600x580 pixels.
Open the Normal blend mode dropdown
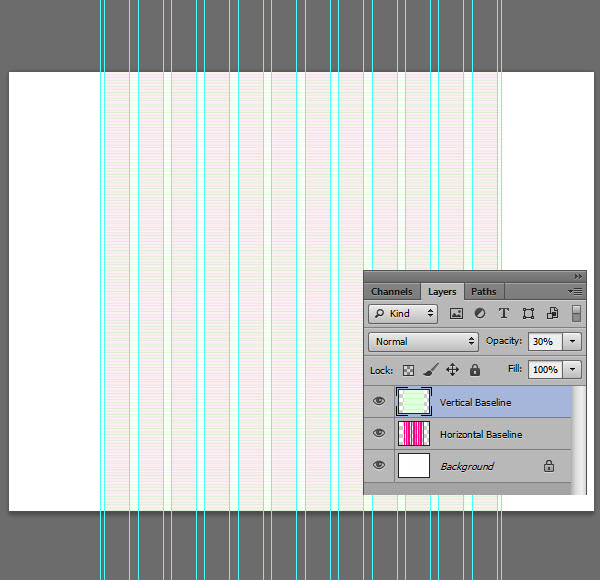423,342
